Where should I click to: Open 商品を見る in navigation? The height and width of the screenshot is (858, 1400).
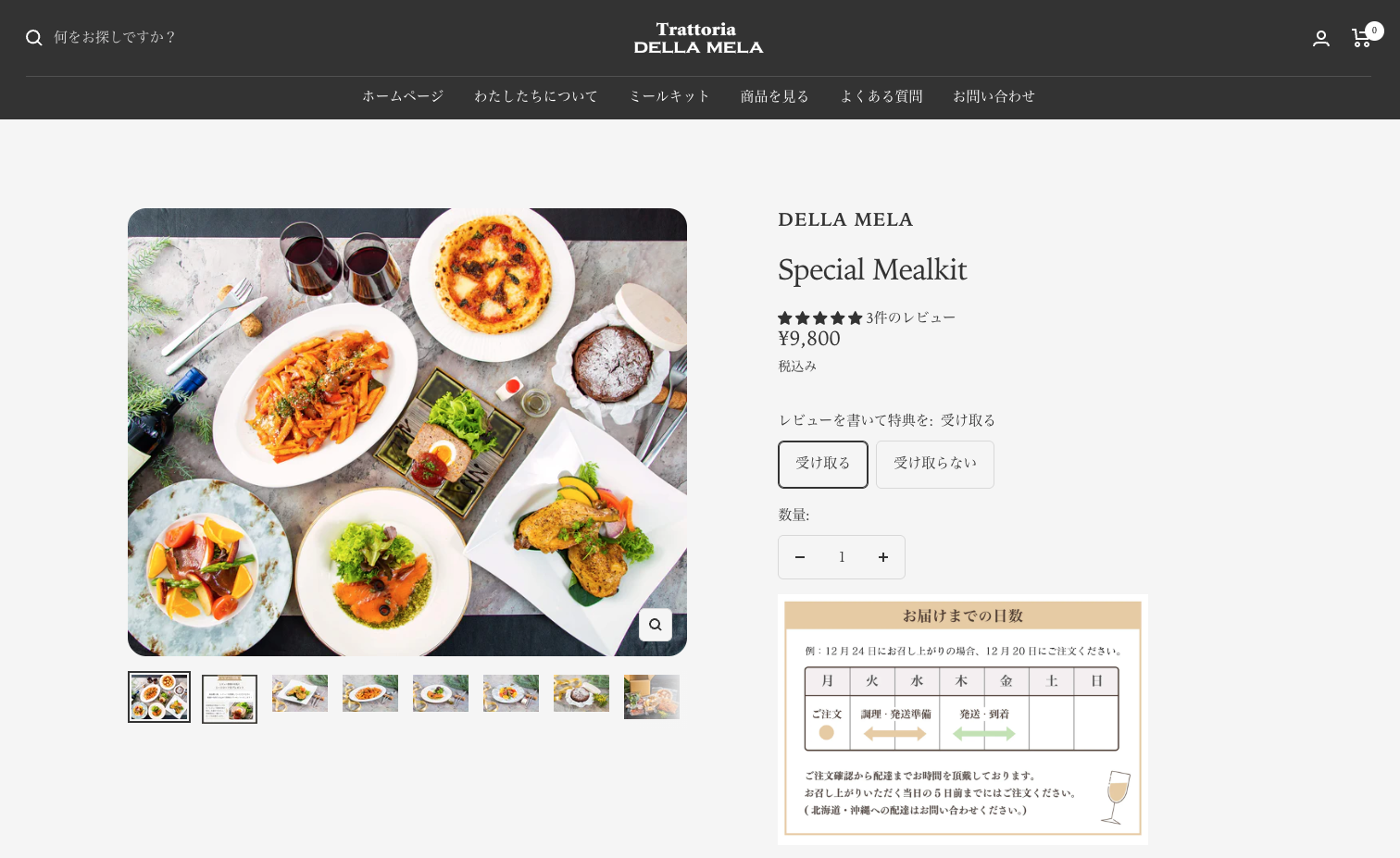(775, 96)
